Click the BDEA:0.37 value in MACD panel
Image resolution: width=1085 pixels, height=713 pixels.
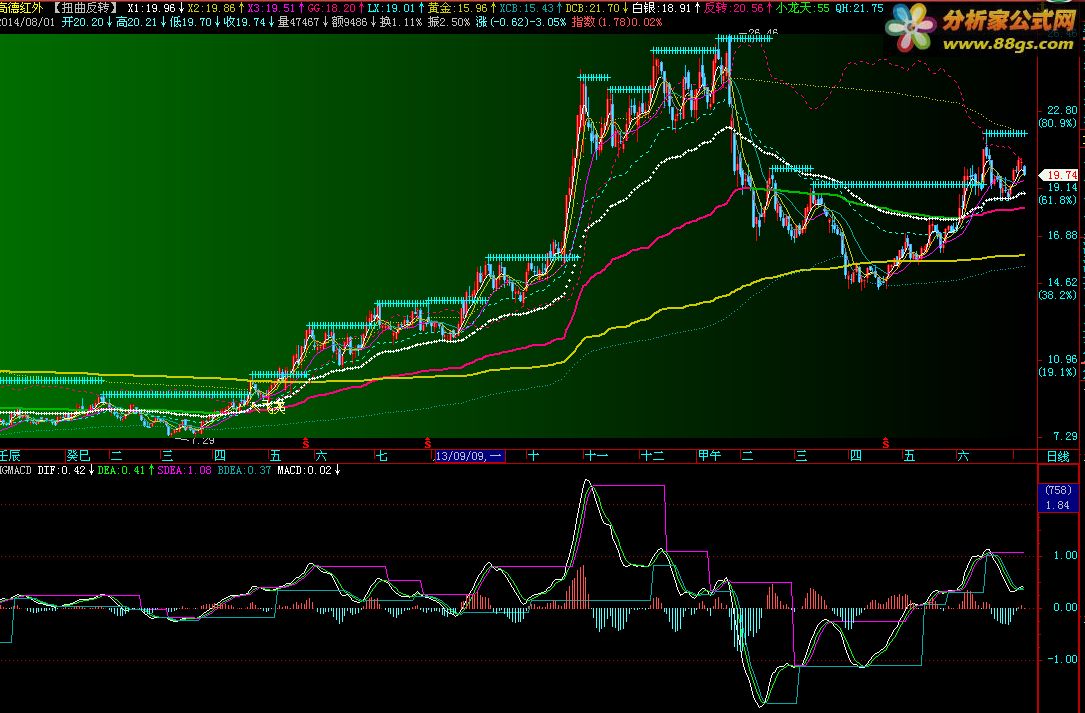244,470
